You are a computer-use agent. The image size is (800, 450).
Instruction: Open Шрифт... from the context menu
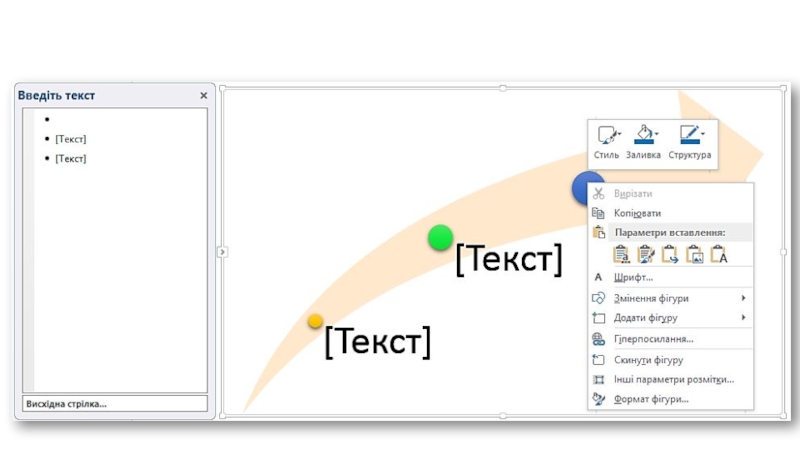click(x=633, y=277)
